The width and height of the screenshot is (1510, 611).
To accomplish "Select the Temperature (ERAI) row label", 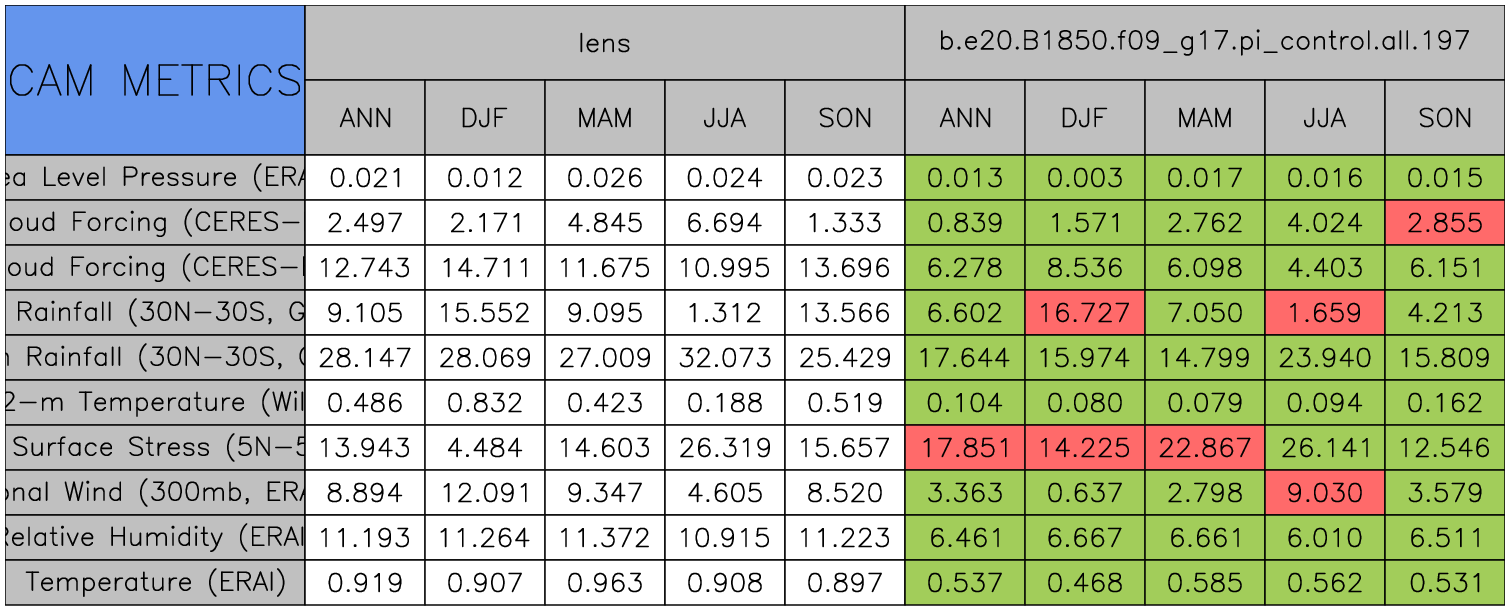I will [x=155, y=583].
